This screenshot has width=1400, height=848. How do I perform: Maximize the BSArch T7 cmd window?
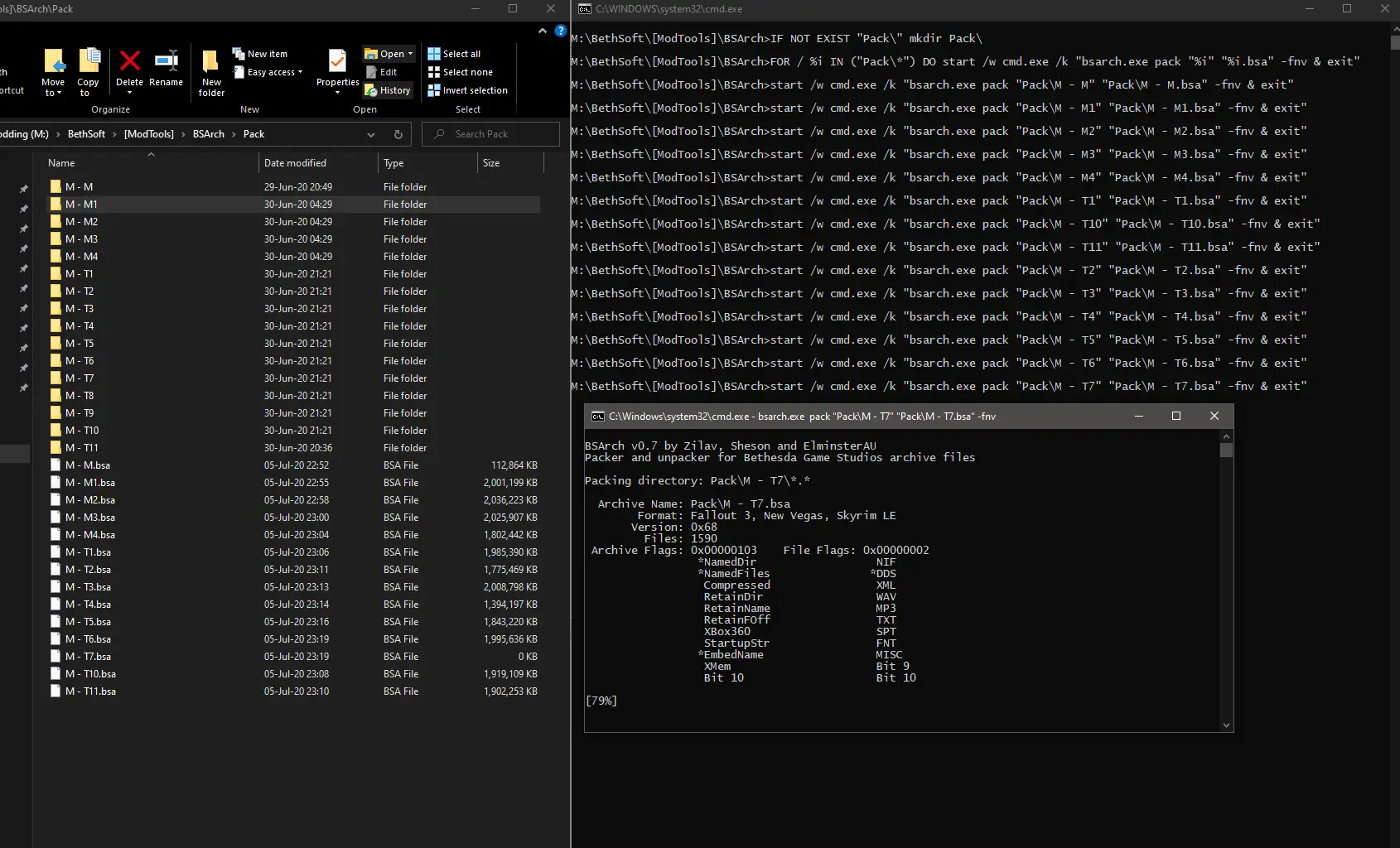pos(1176,416)
